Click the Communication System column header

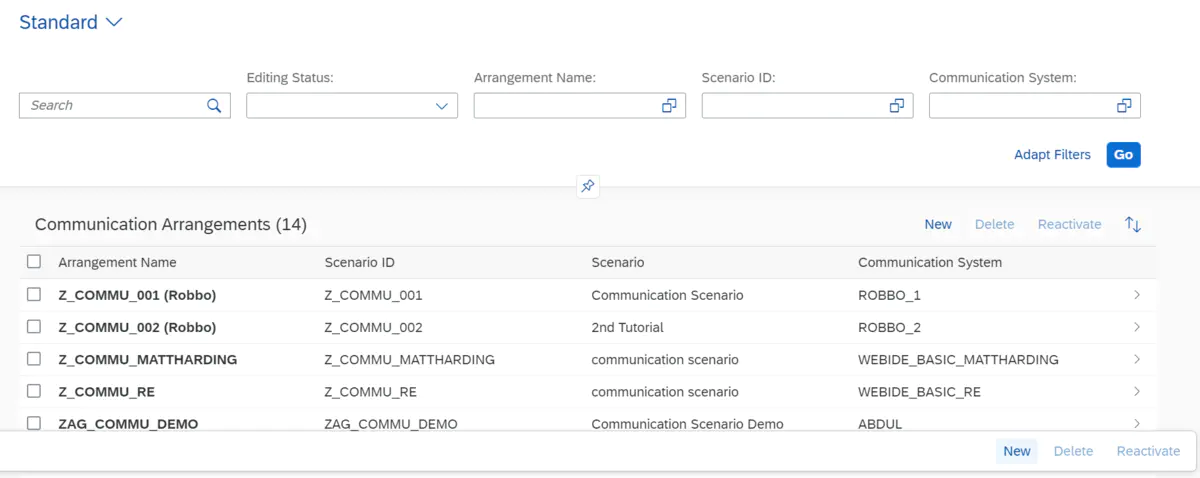(x=929, y=262)
